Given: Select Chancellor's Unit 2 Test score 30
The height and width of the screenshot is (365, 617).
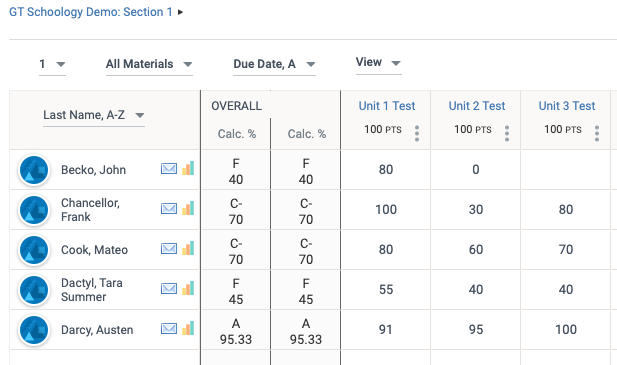Looking at the screenshot, I should 476,210.
